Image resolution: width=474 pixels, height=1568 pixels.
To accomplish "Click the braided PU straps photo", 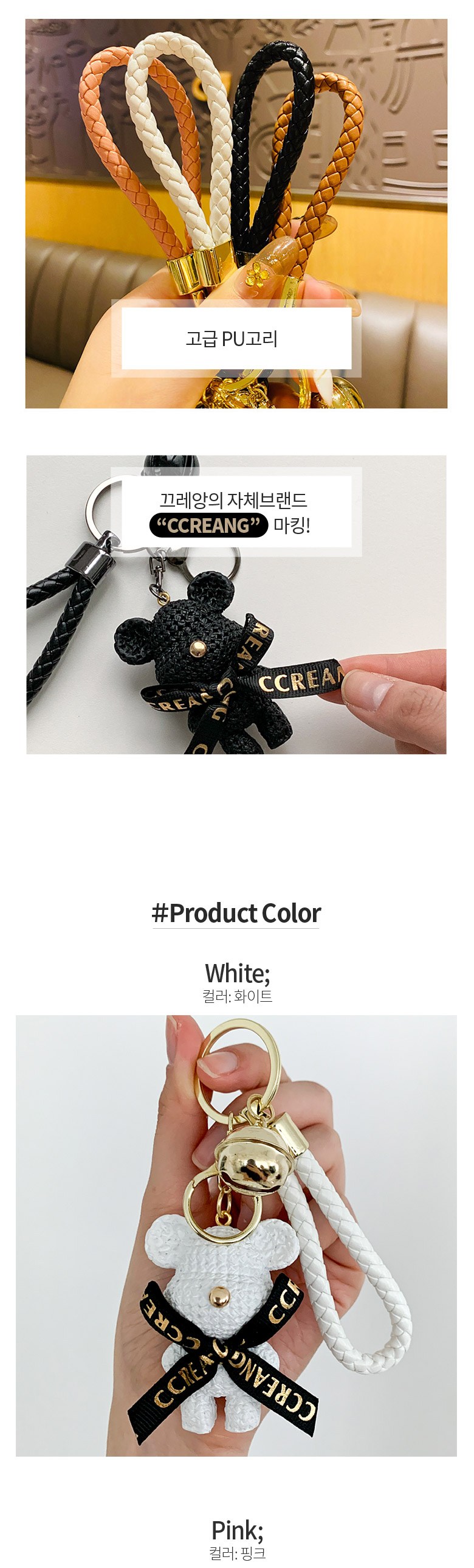I will (x=236, y=213).
